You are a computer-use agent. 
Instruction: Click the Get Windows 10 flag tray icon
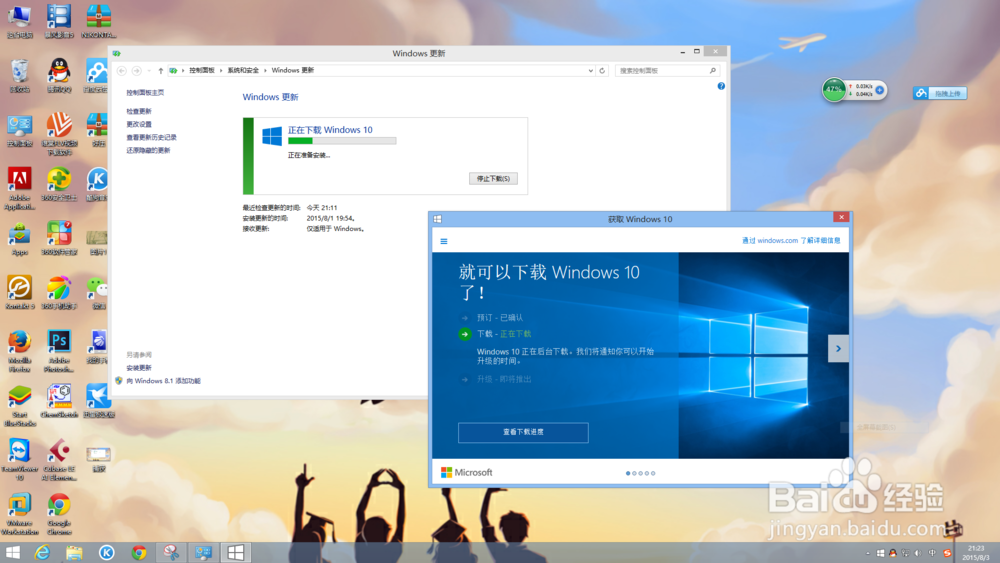click(881, 553)
